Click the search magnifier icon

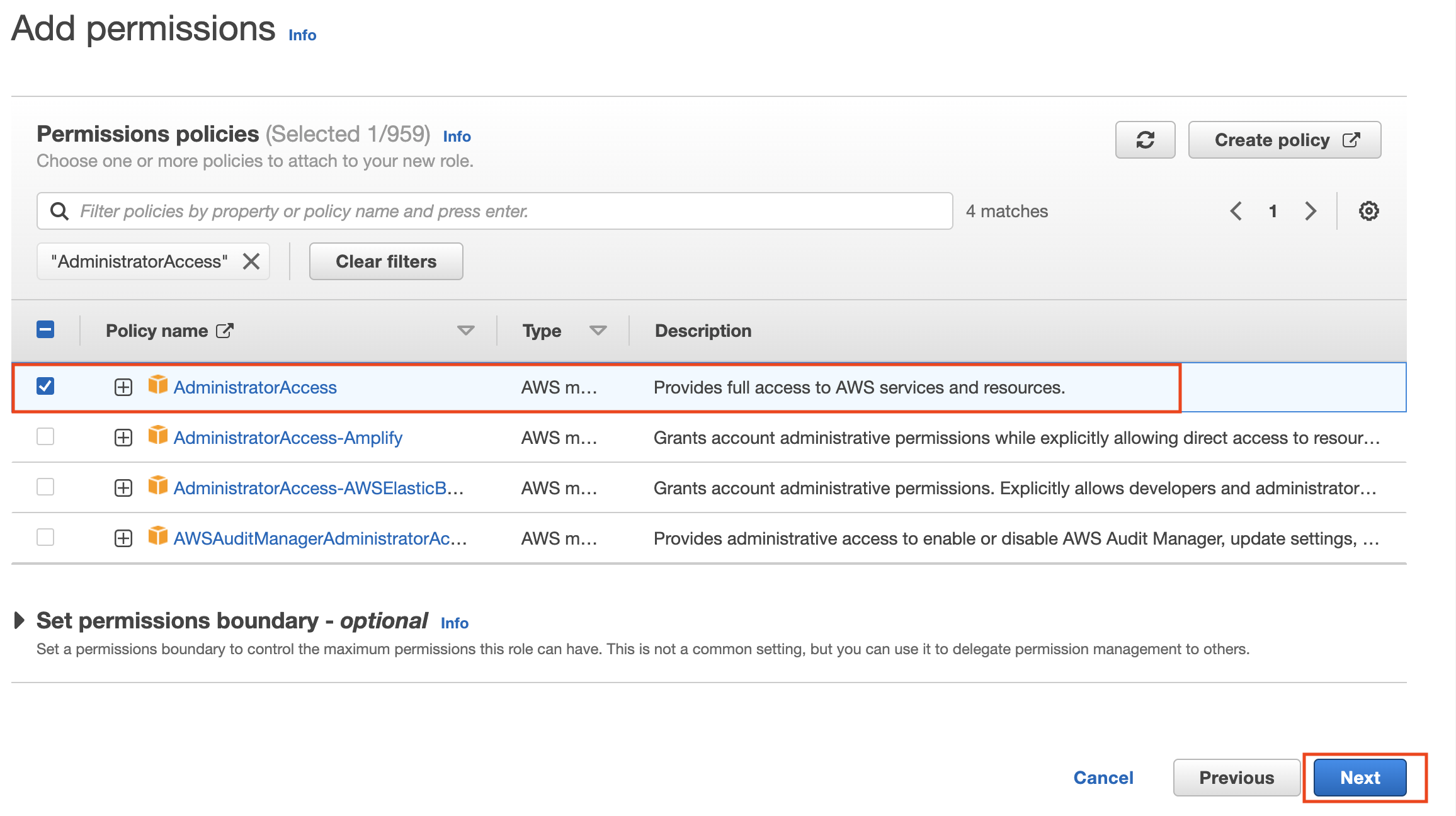(59, 211)
